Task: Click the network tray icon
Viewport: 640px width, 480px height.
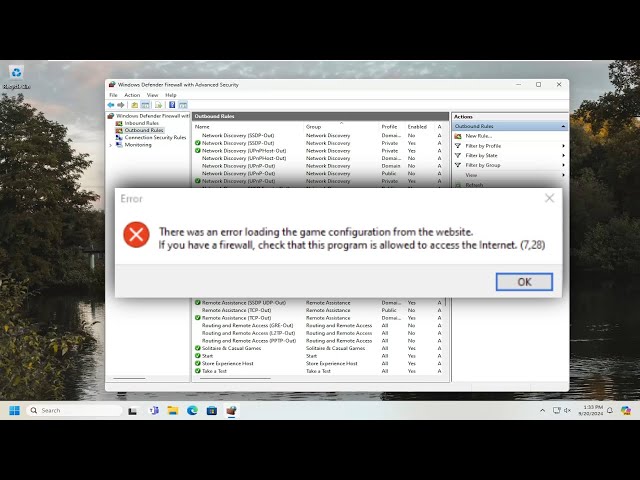Action: tap(557, 410)
